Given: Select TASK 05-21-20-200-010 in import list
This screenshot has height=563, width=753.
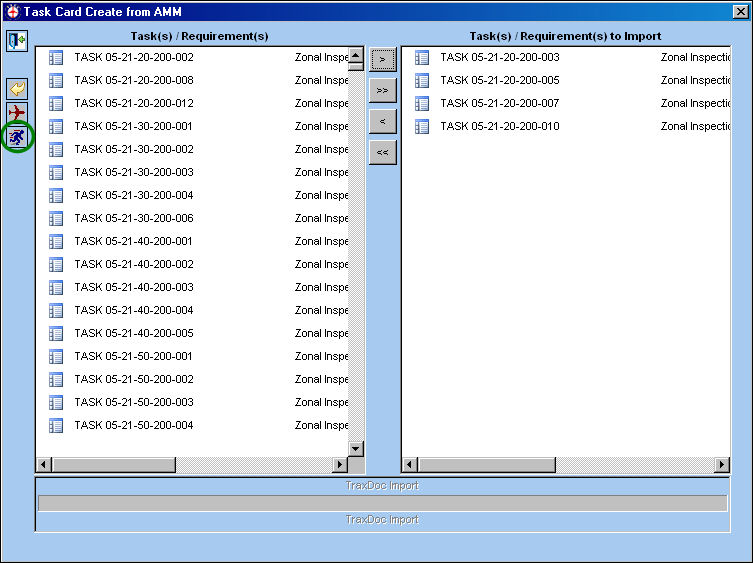Looking at the screenshot, I should (500, 126).
